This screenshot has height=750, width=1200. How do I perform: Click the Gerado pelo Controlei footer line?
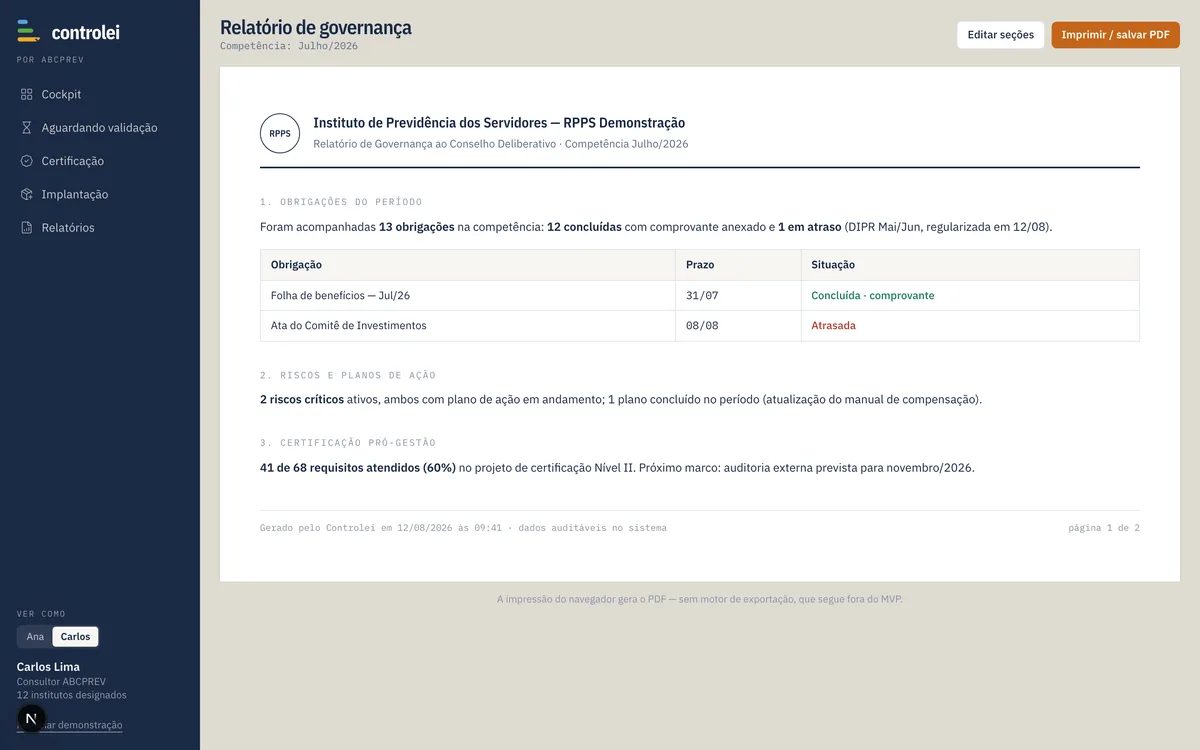[463, 528]
